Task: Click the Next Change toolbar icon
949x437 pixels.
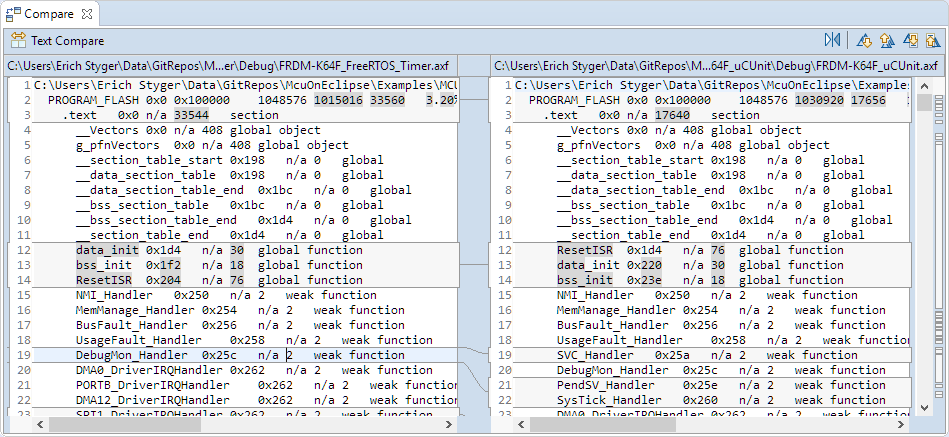Action: [909, 41]
